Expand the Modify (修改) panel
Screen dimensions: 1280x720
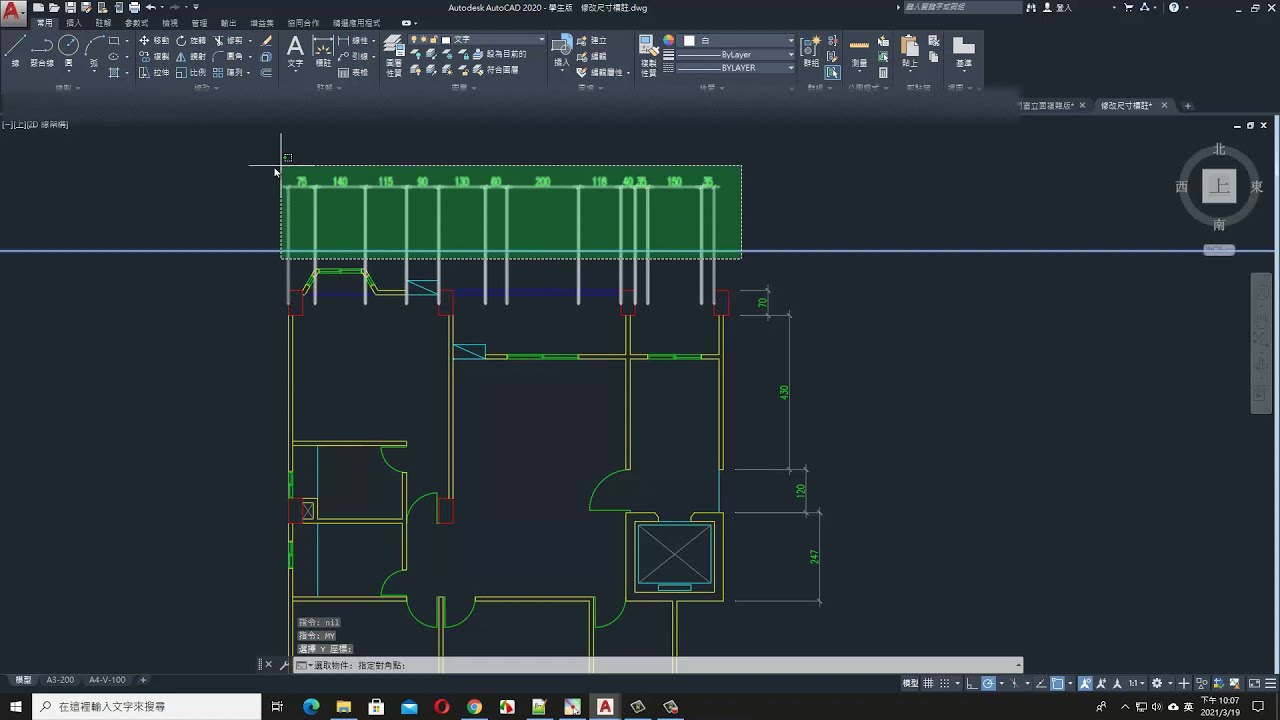pos(205,88)
